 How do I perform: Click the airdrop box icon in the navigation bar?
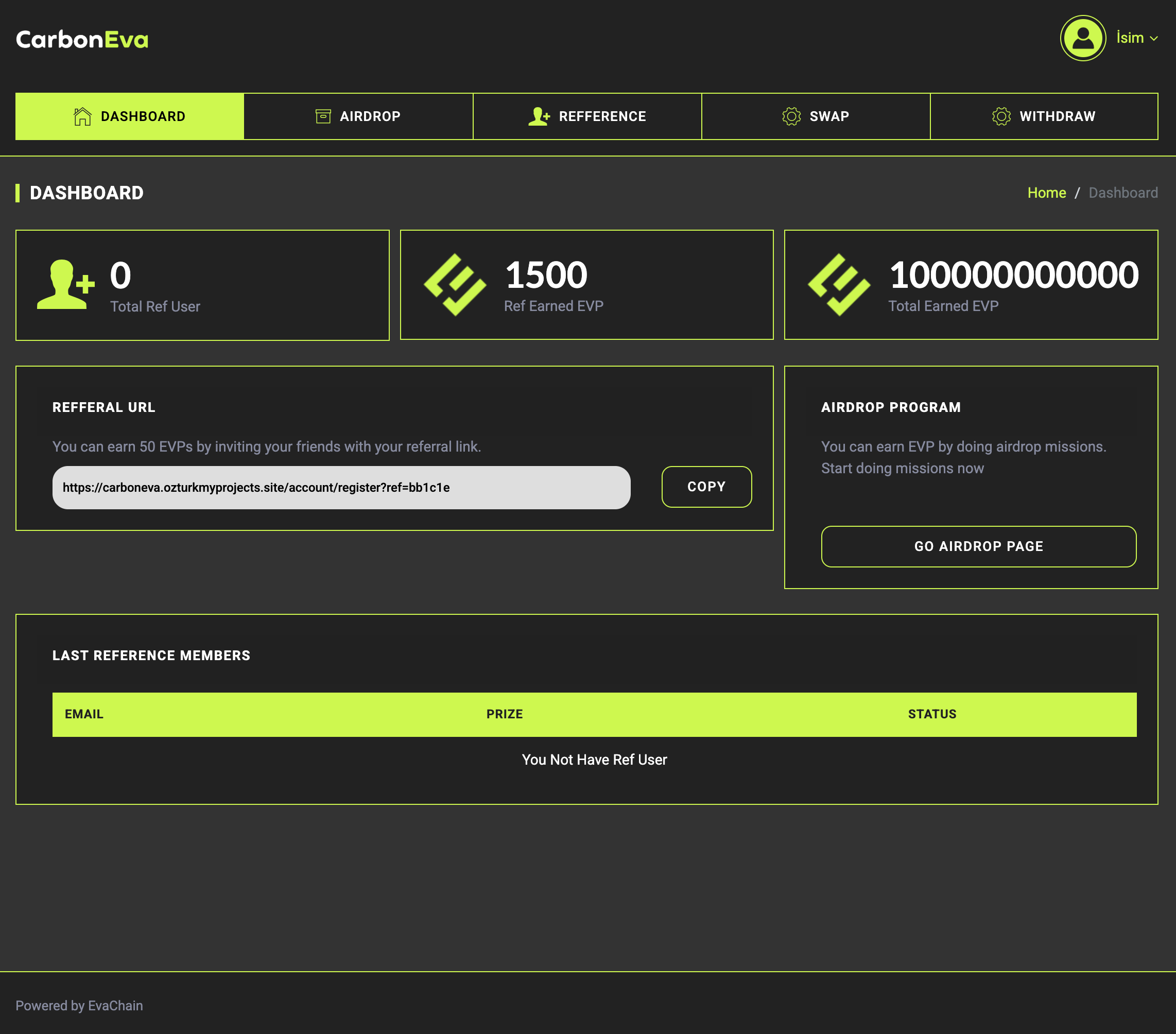[x=324, y=116]
